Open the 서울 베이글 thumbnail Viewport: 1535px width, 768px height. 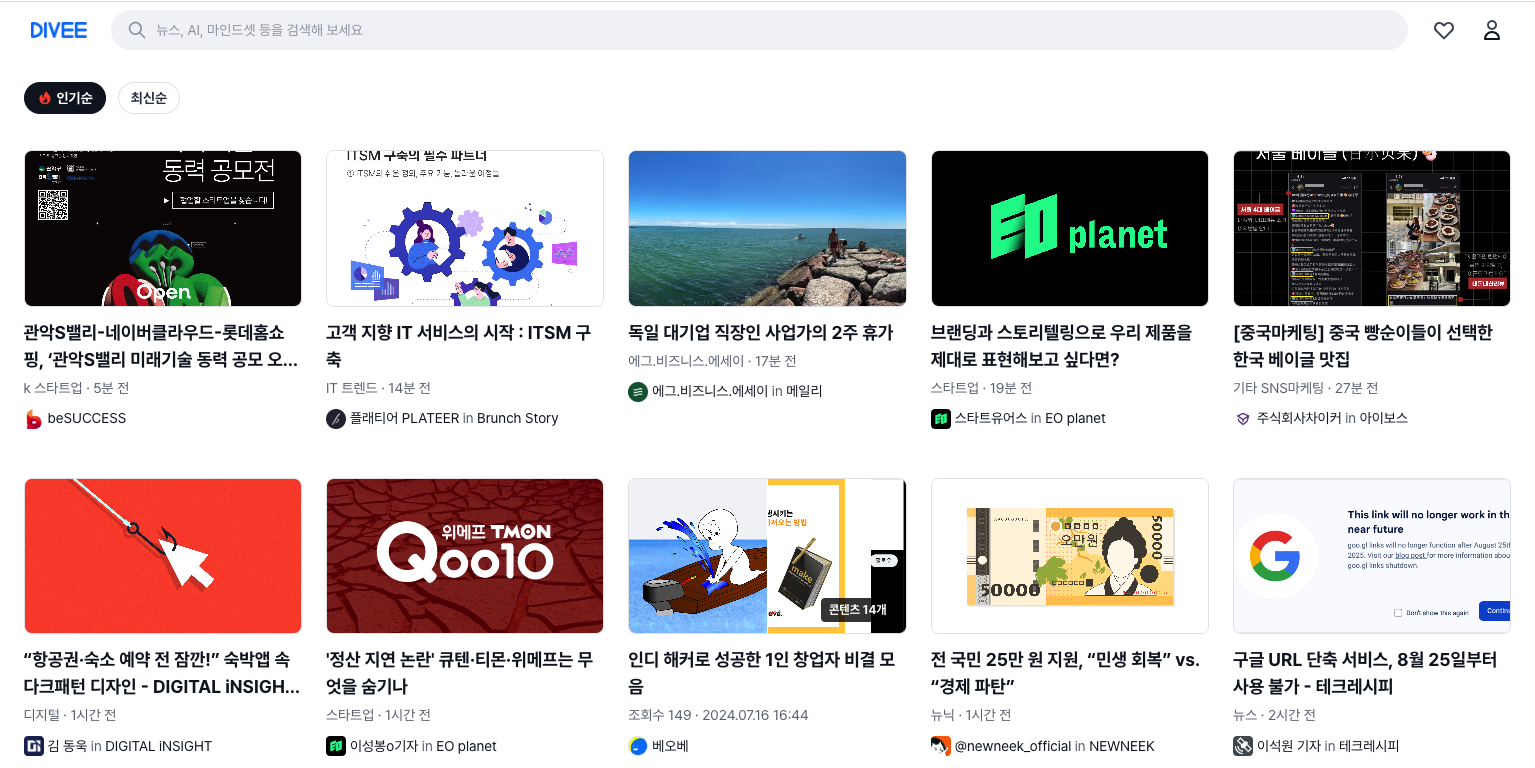click(x=1372, y=228)
